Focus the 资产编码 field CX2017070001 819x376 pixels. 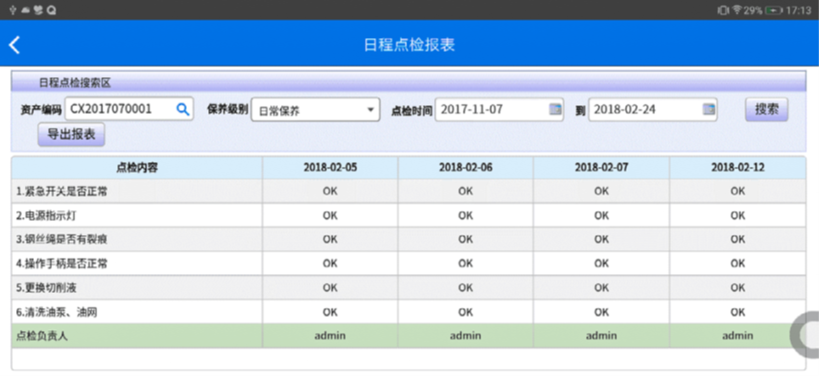129,109
